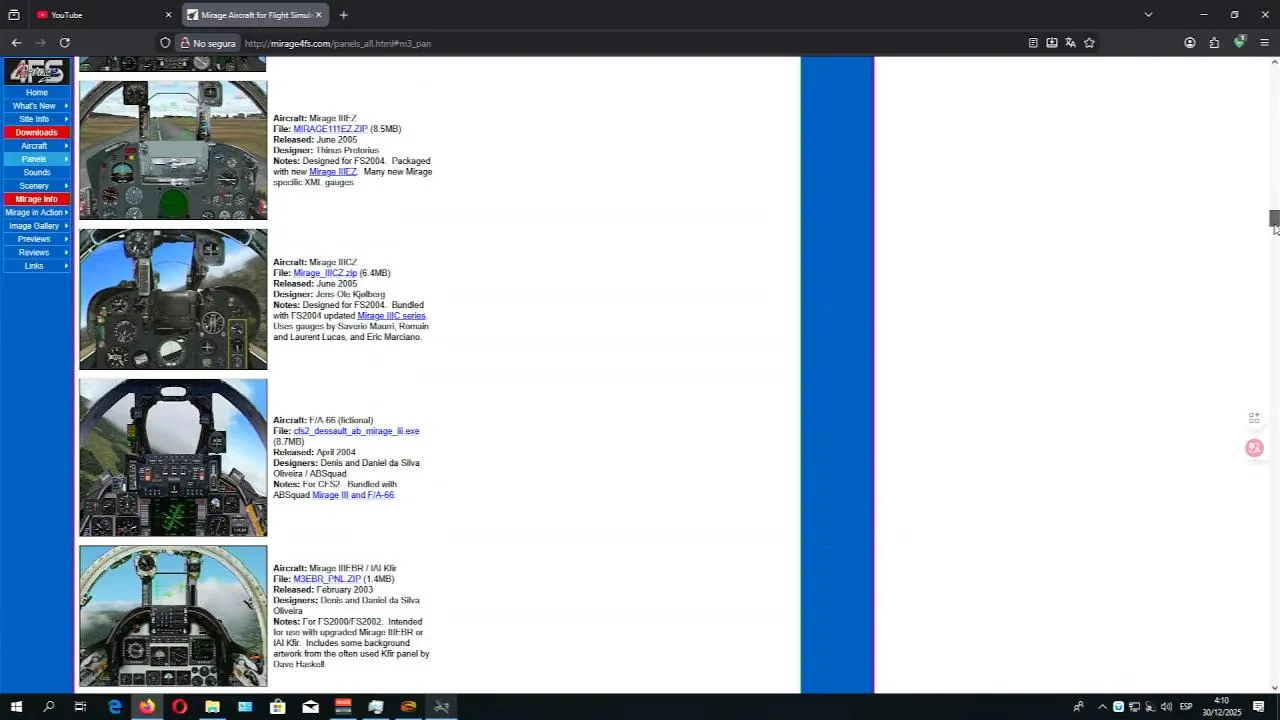Screen dimensions: 1280x720
Task: Click the gray floating grid icon above pink widget
Action: coord(1254,418)
